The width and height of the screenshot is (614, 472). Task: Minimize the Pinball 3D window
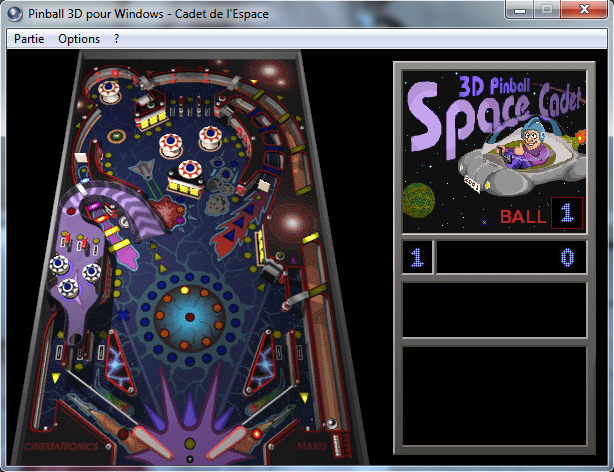pos(520,10)
